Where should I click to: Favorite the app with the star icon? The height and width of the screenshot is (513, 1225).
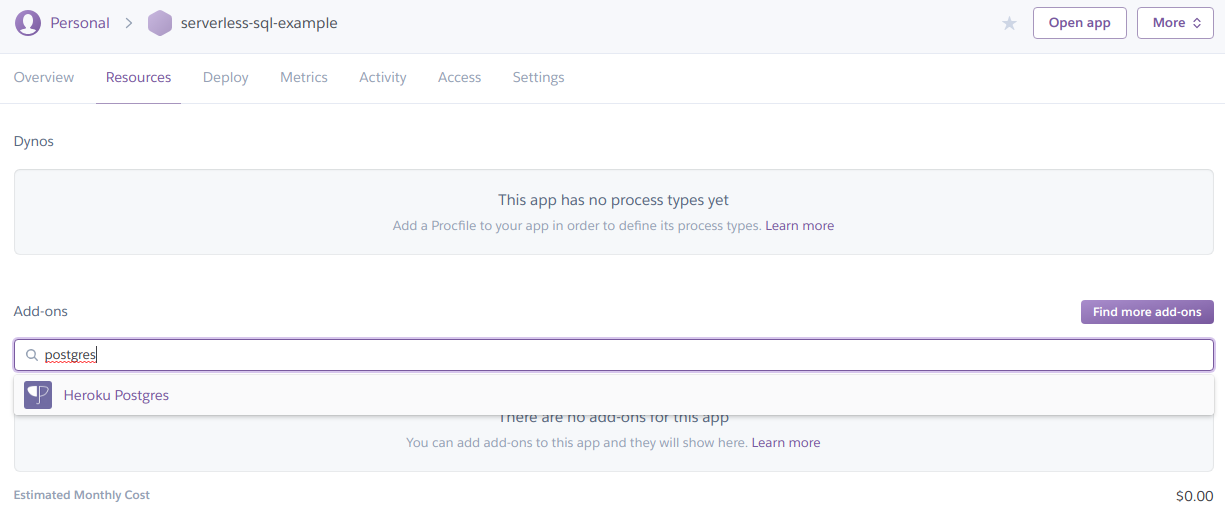(x=1009, y=23)
